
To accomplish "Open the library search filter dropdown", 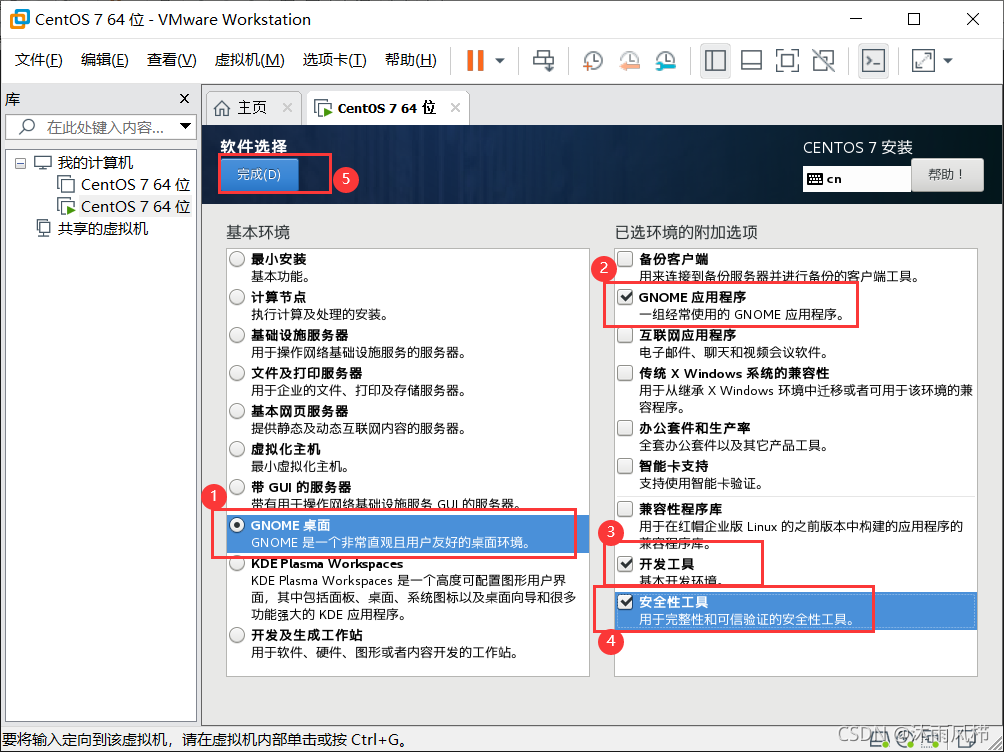I will click(185, 126).
